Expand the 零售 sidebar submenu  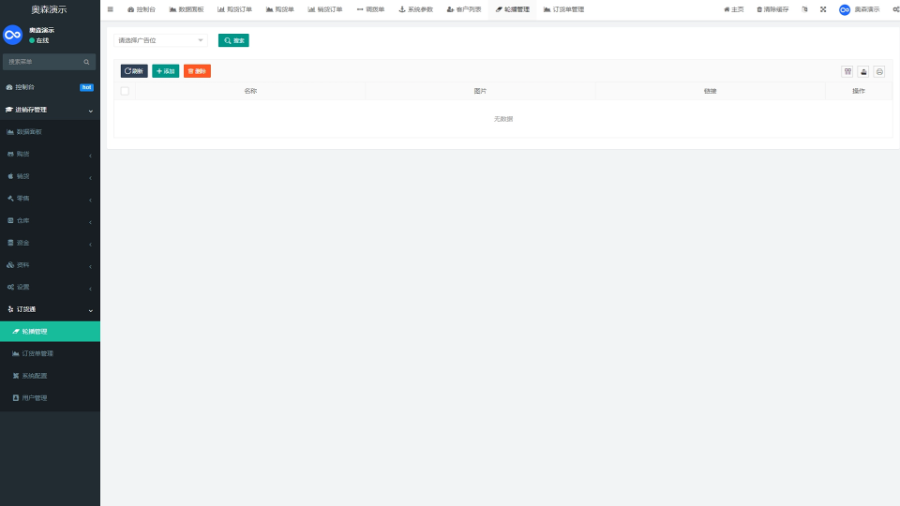[x=50, y=198]
